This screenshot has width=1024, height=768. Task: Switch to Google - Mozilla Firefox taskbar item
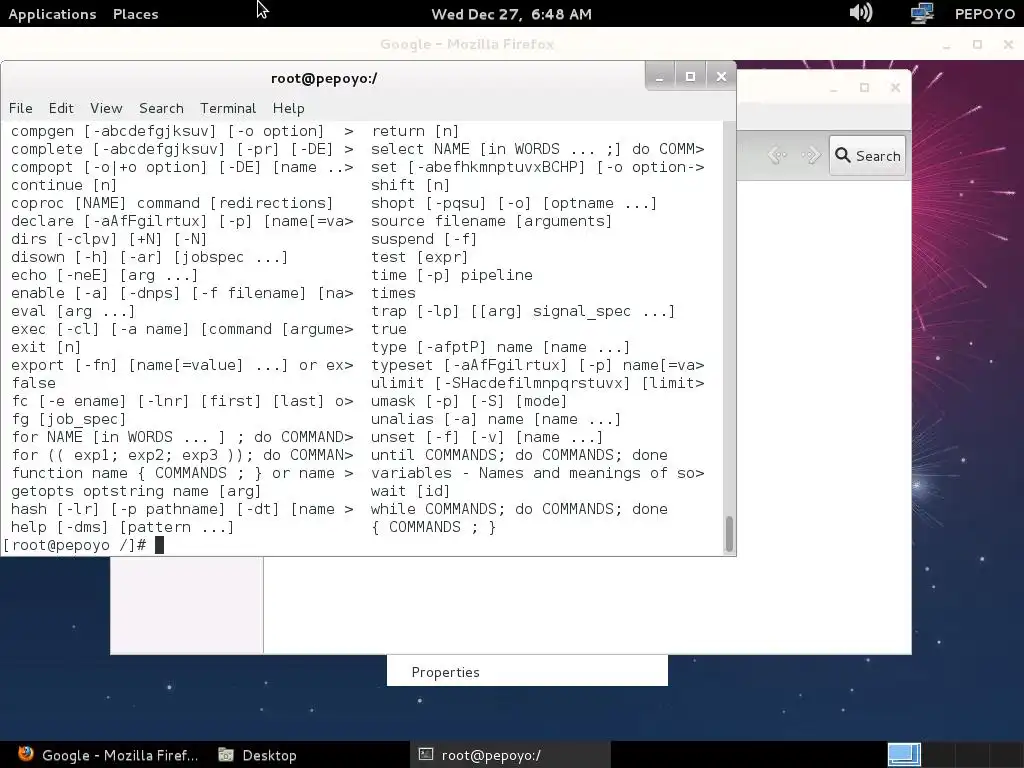107,755
